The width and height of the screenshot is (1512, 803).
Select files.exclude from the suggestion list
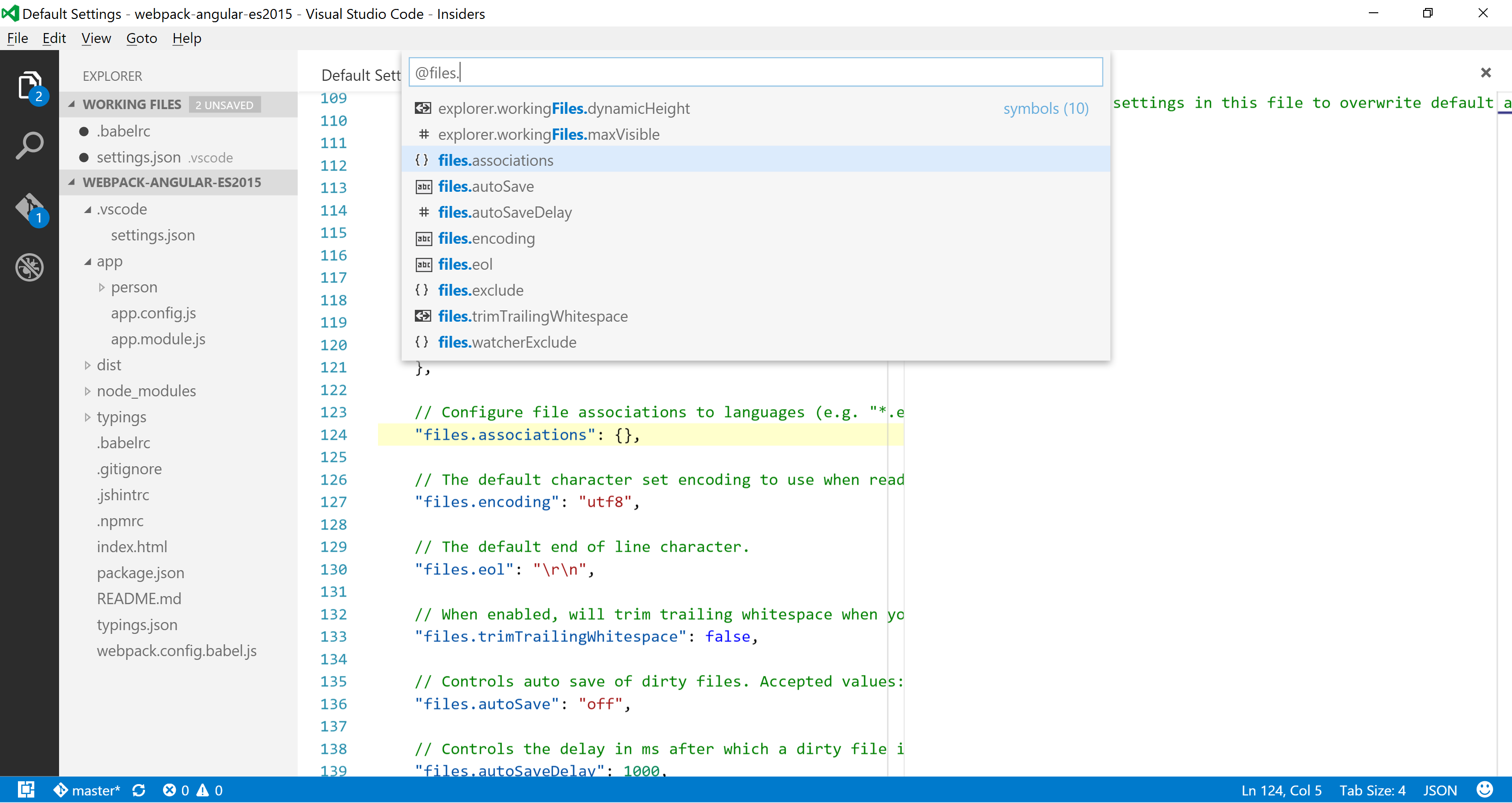tap(481, 290)
